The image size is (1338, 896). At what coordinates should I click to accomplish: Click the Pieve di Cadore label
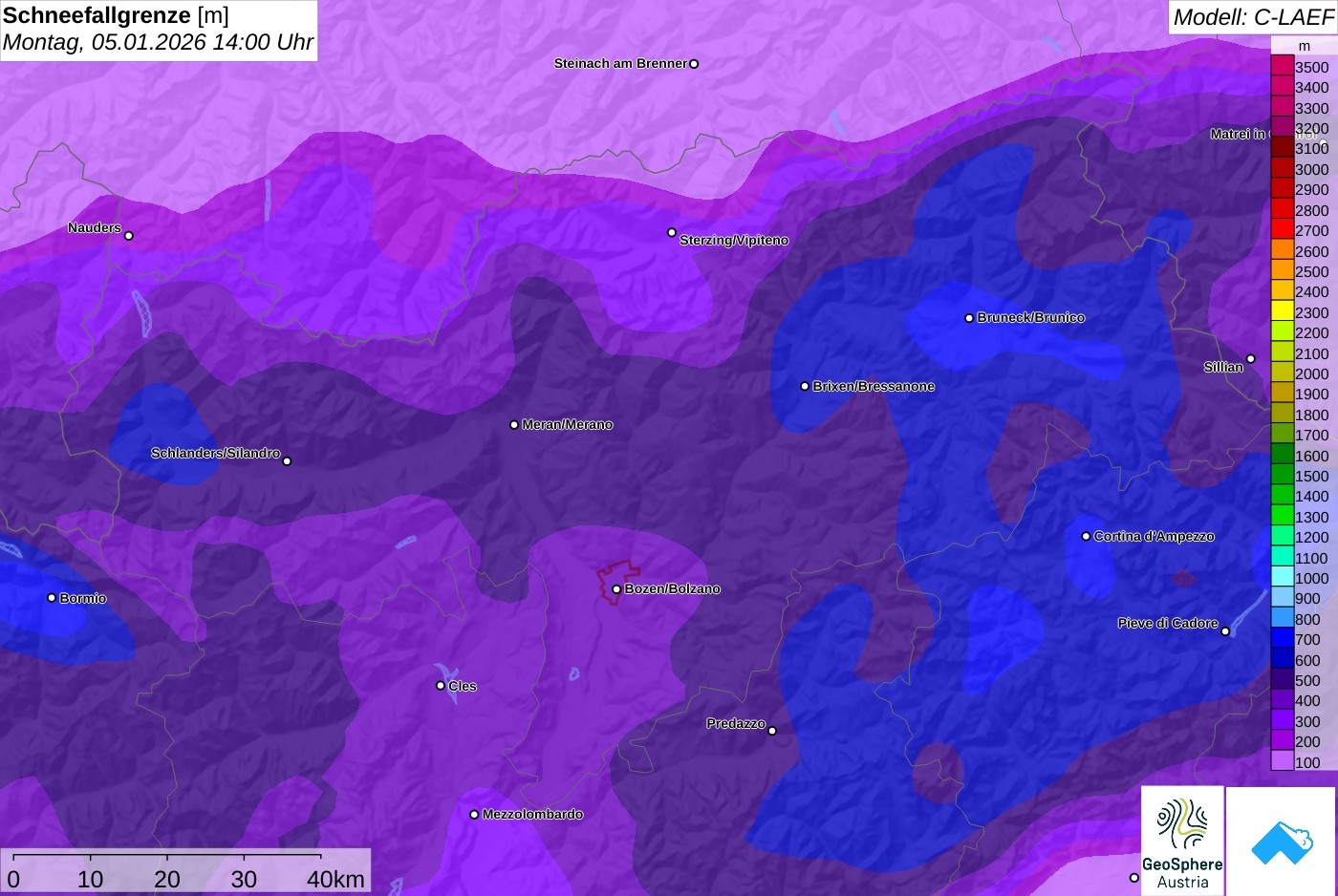(x=1168, y=623)
